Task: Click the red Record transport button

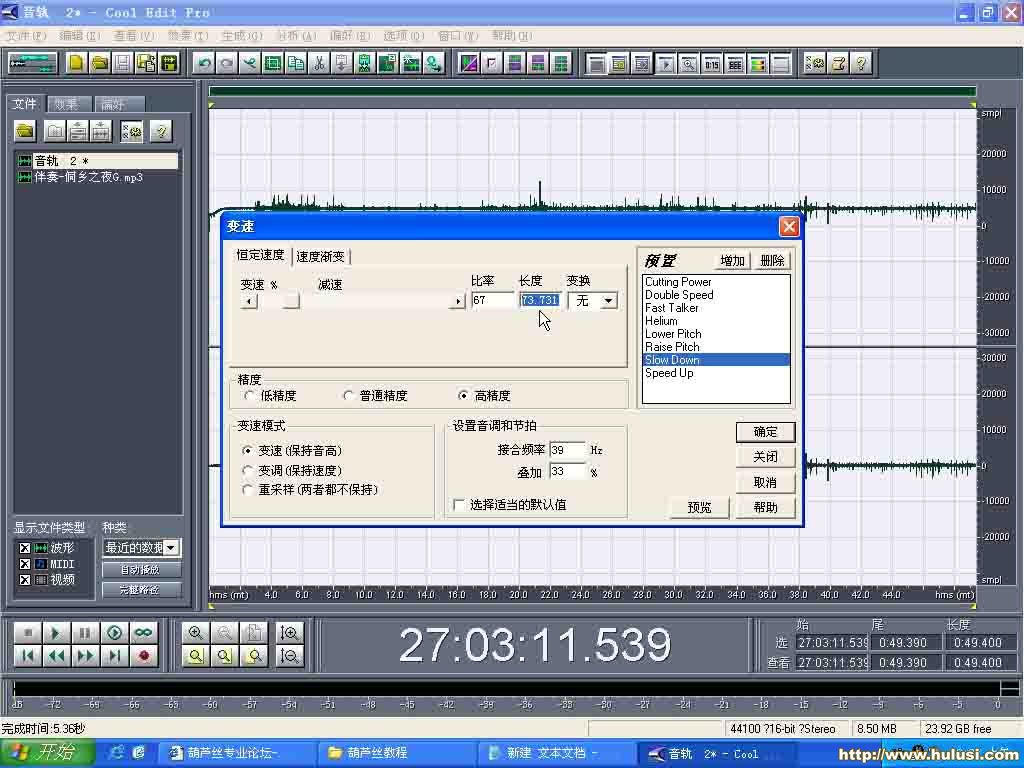Action: [144, 655]
